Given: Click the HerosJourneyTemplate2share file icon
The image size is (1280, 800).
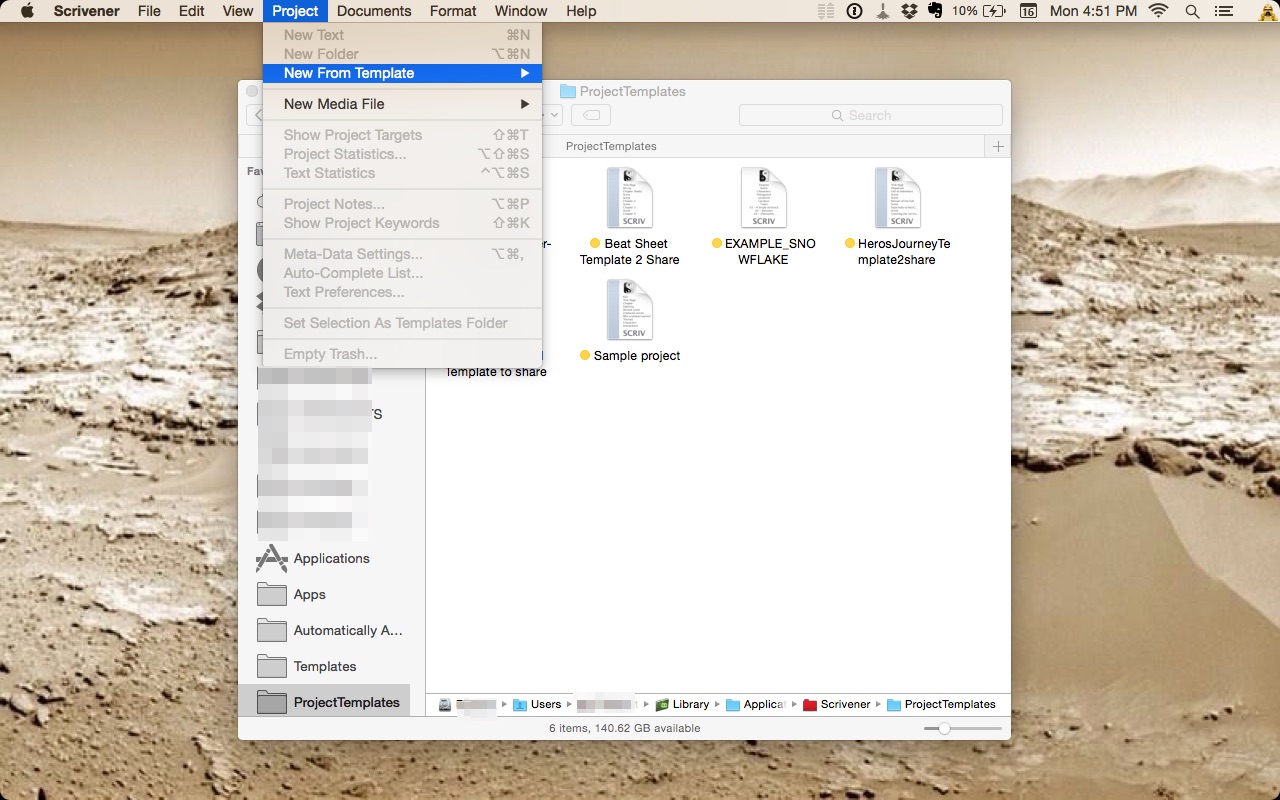Looking at the screenshot, I should (x=897, y=198).
